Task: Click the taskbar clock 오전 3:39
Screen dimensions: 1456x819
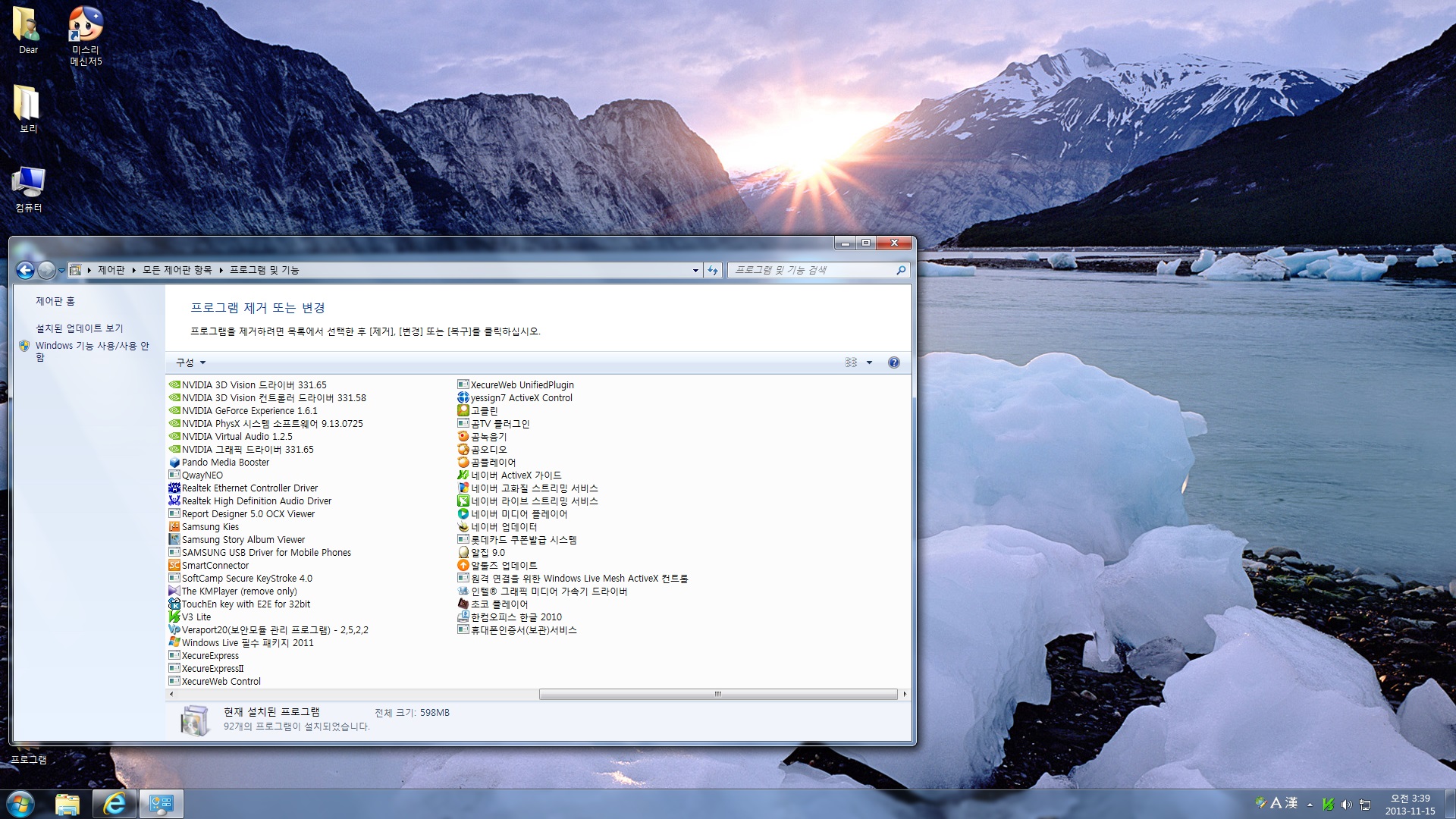Action: click(x=1410, y=799)
